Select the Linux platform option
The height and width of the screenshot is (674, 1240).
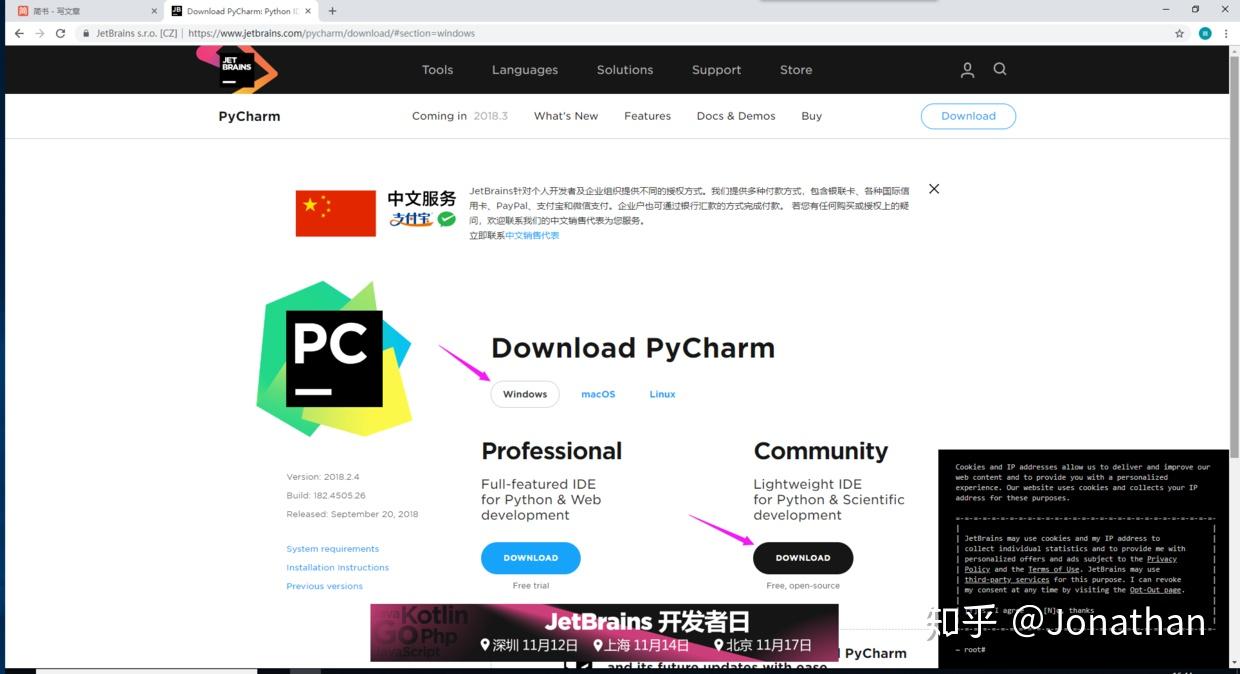click(x=662, y=393)
